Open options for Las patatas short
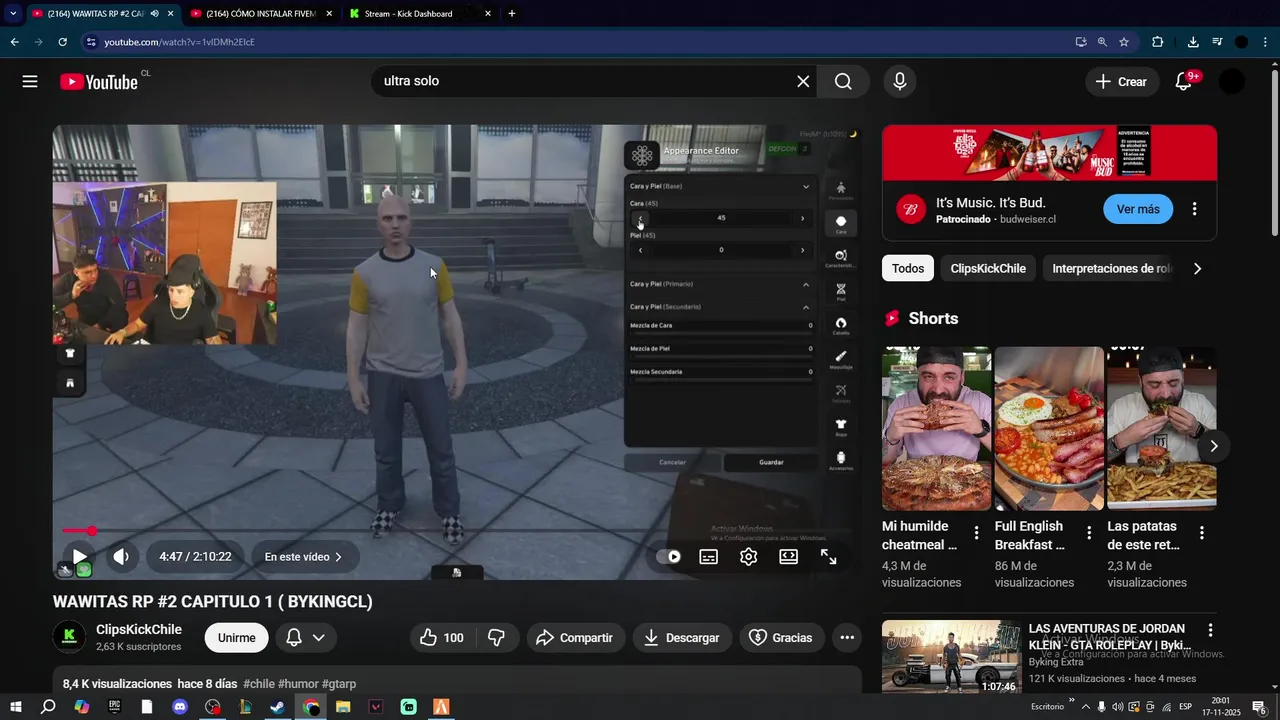This screenshot has height=720, width=1280. pos(1202,533)
